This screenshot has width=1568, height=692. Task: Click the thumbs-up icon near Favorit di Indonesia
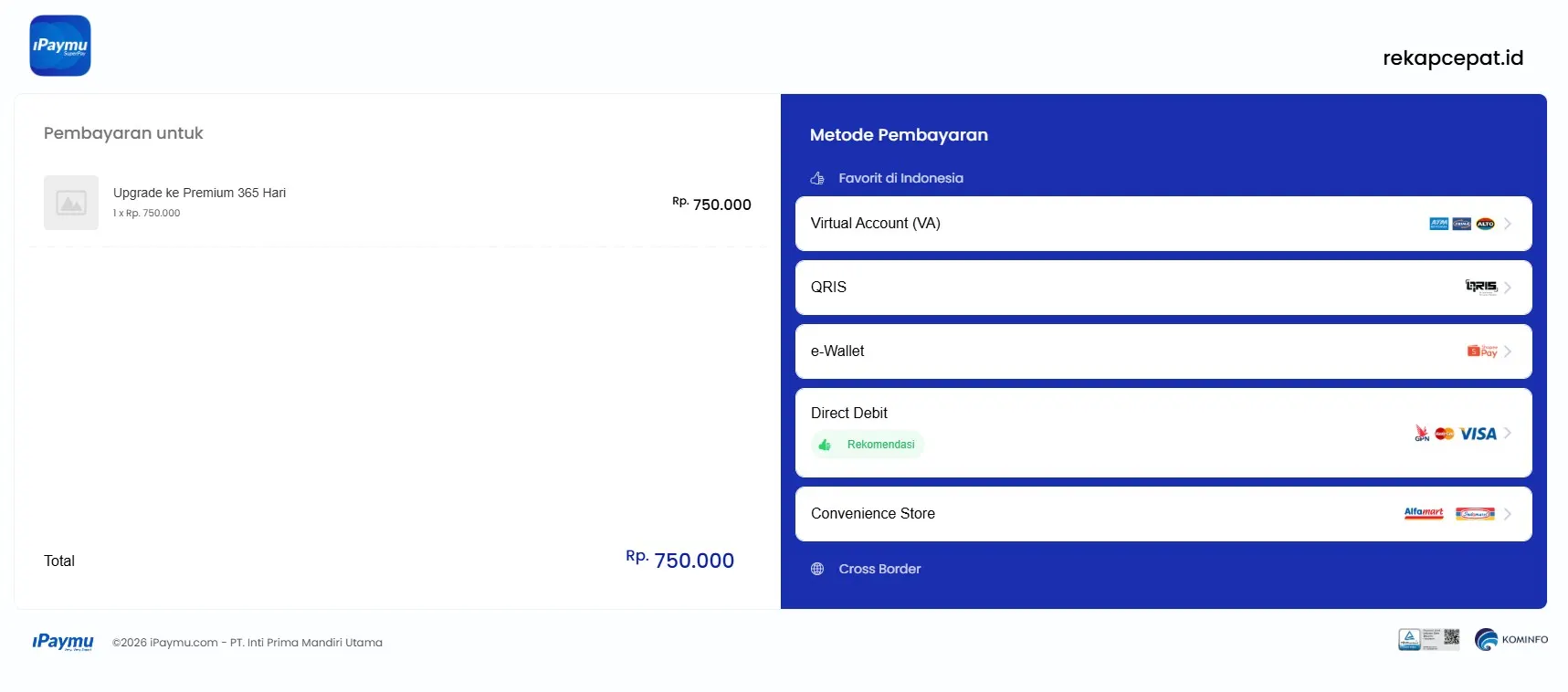click(816, 177)
